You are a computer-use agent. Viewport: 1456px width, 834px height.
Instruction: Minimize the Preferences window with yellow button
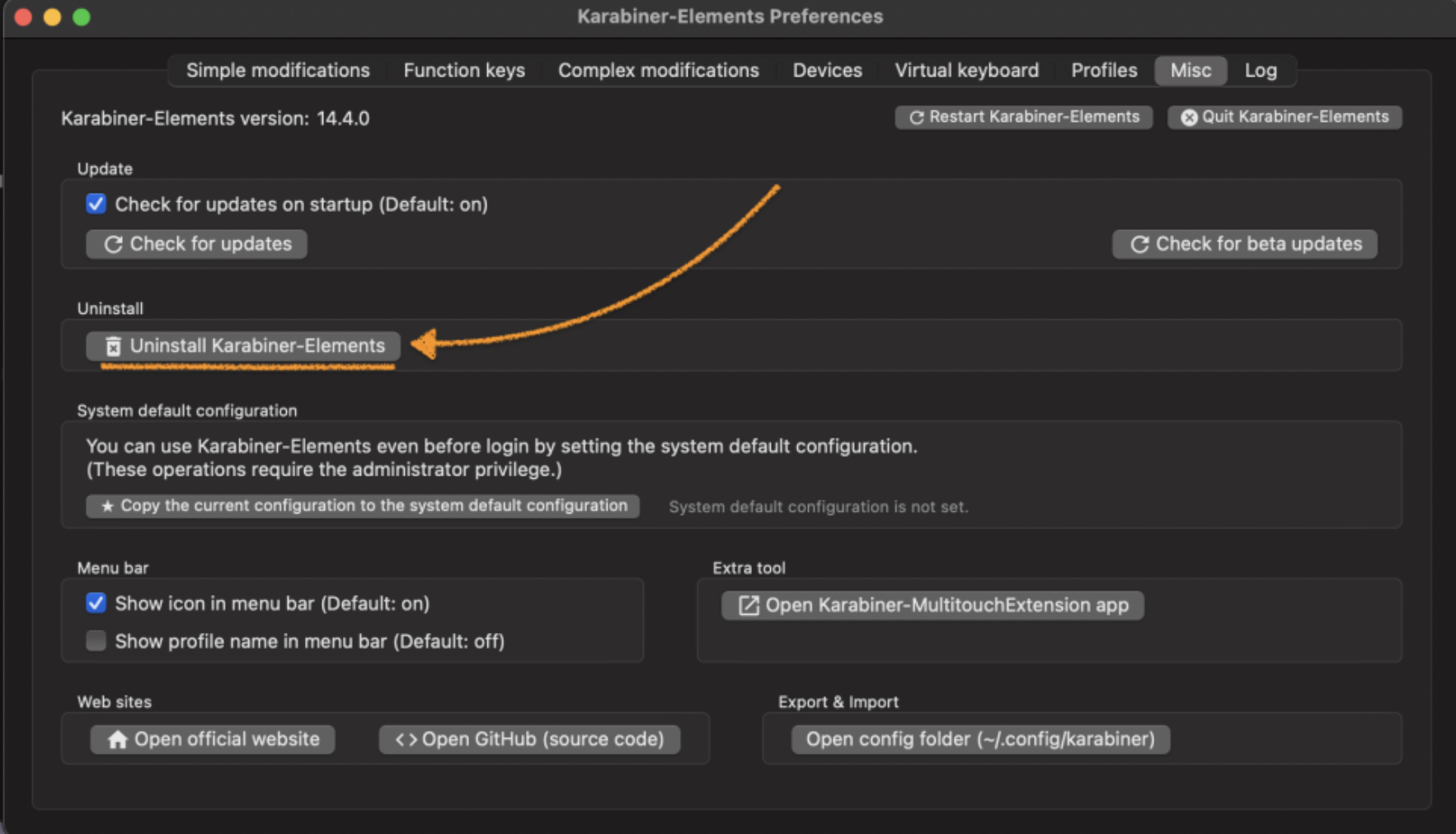tap(53, 16)
